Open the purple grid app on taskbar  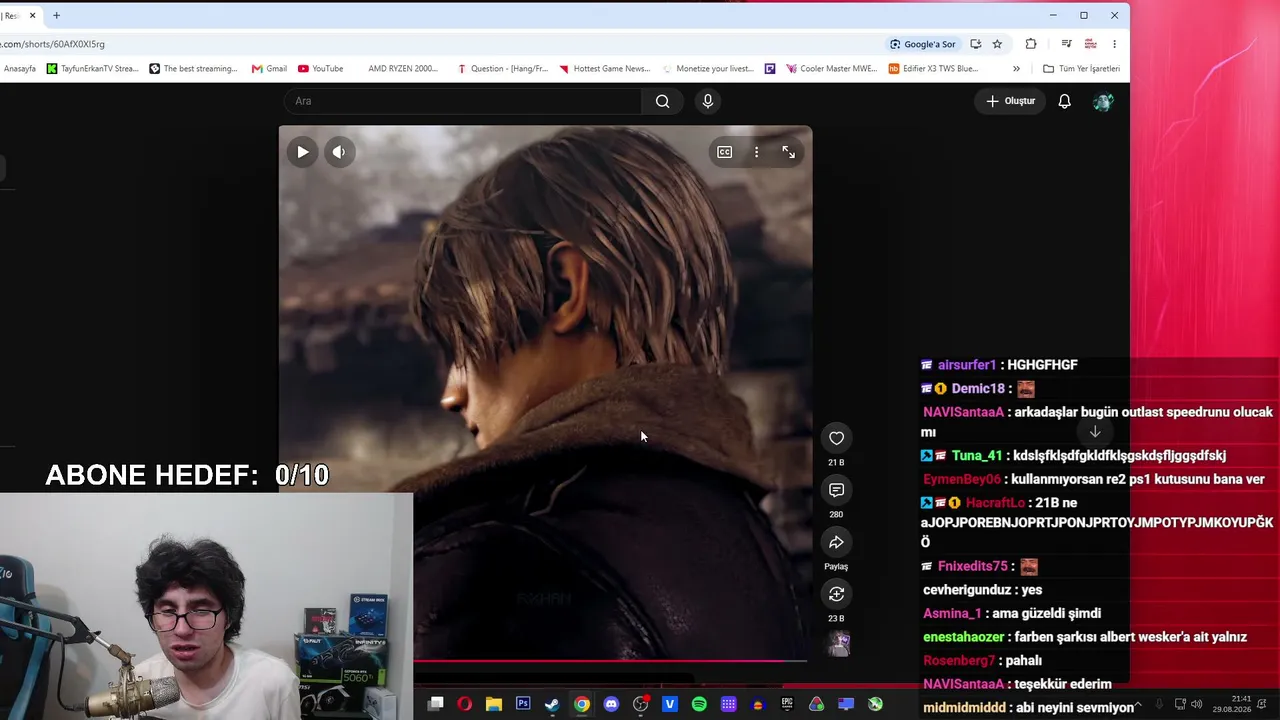(728, 704)
